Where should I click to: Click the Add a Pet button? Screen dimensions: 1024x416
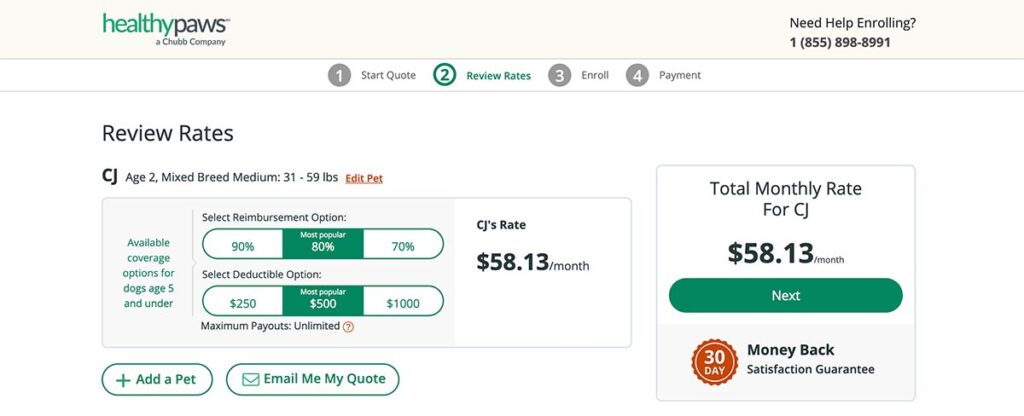click(x=157, y=379)
